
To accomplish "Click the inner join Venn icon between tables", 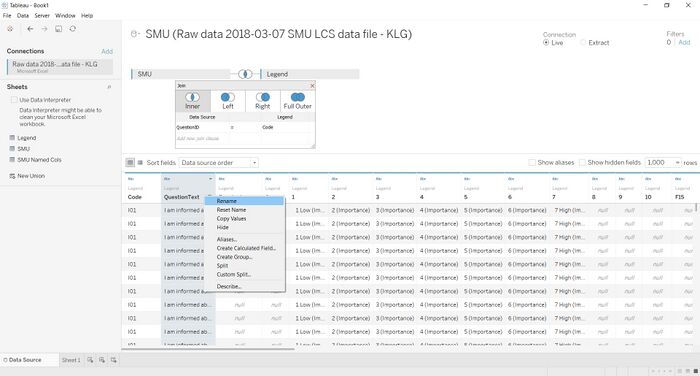I will tap(245, 74).
